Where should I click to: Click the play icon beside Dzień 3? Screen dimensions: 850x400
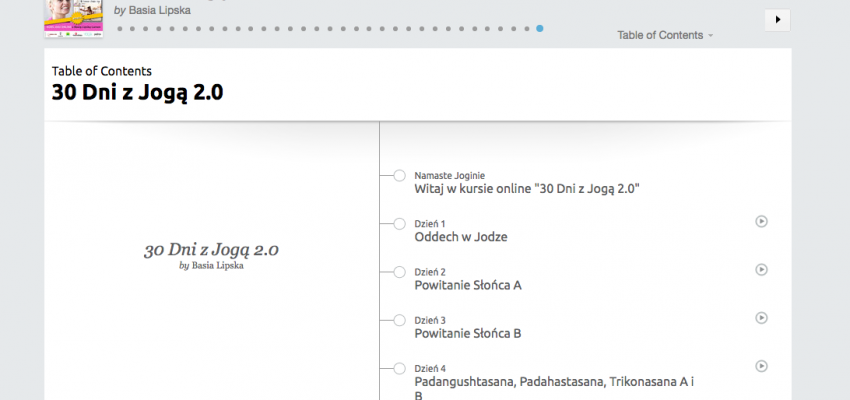[761, 318]
